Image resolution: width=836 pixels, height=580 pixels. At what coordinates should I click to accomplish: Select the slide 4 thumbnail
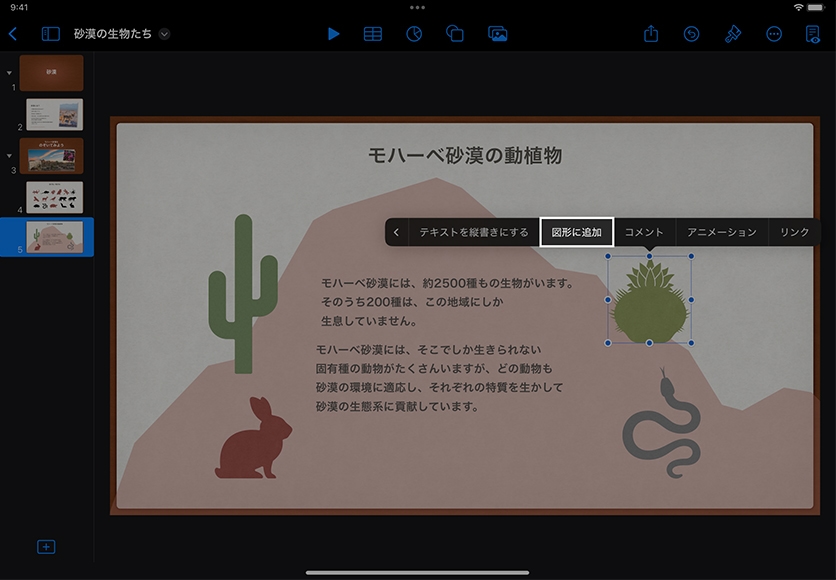pos(54,197)
